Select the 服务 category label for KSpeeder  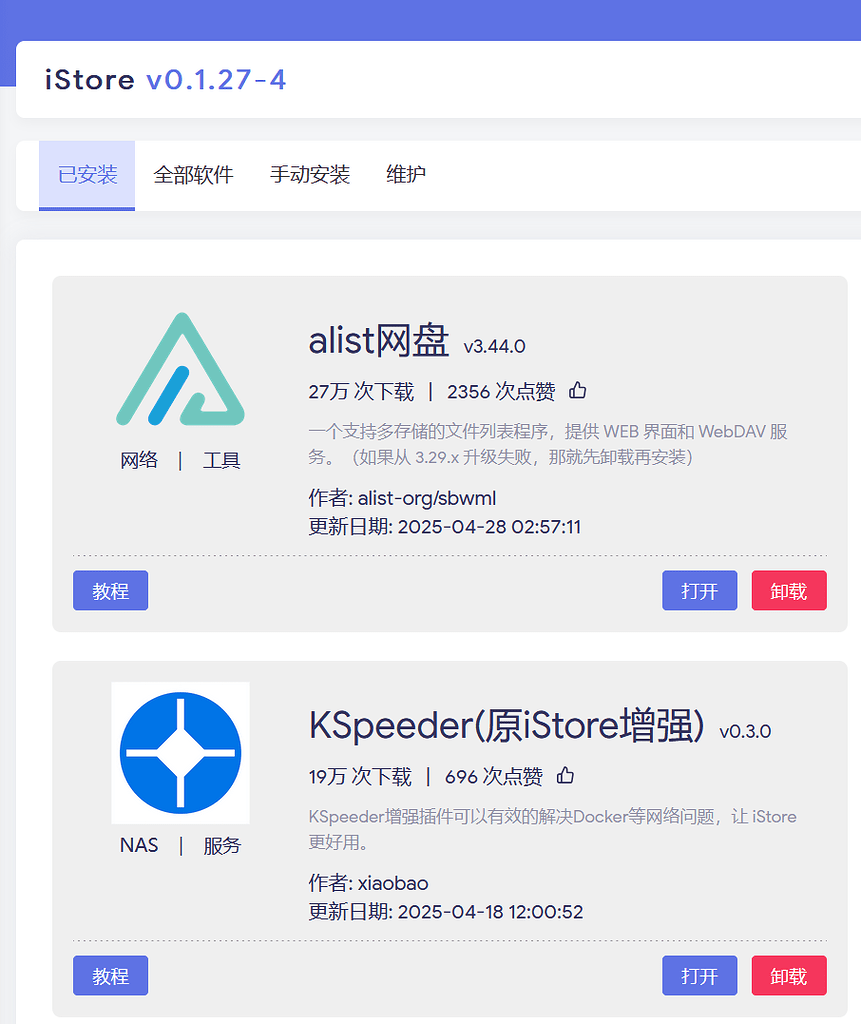point(222,845)
